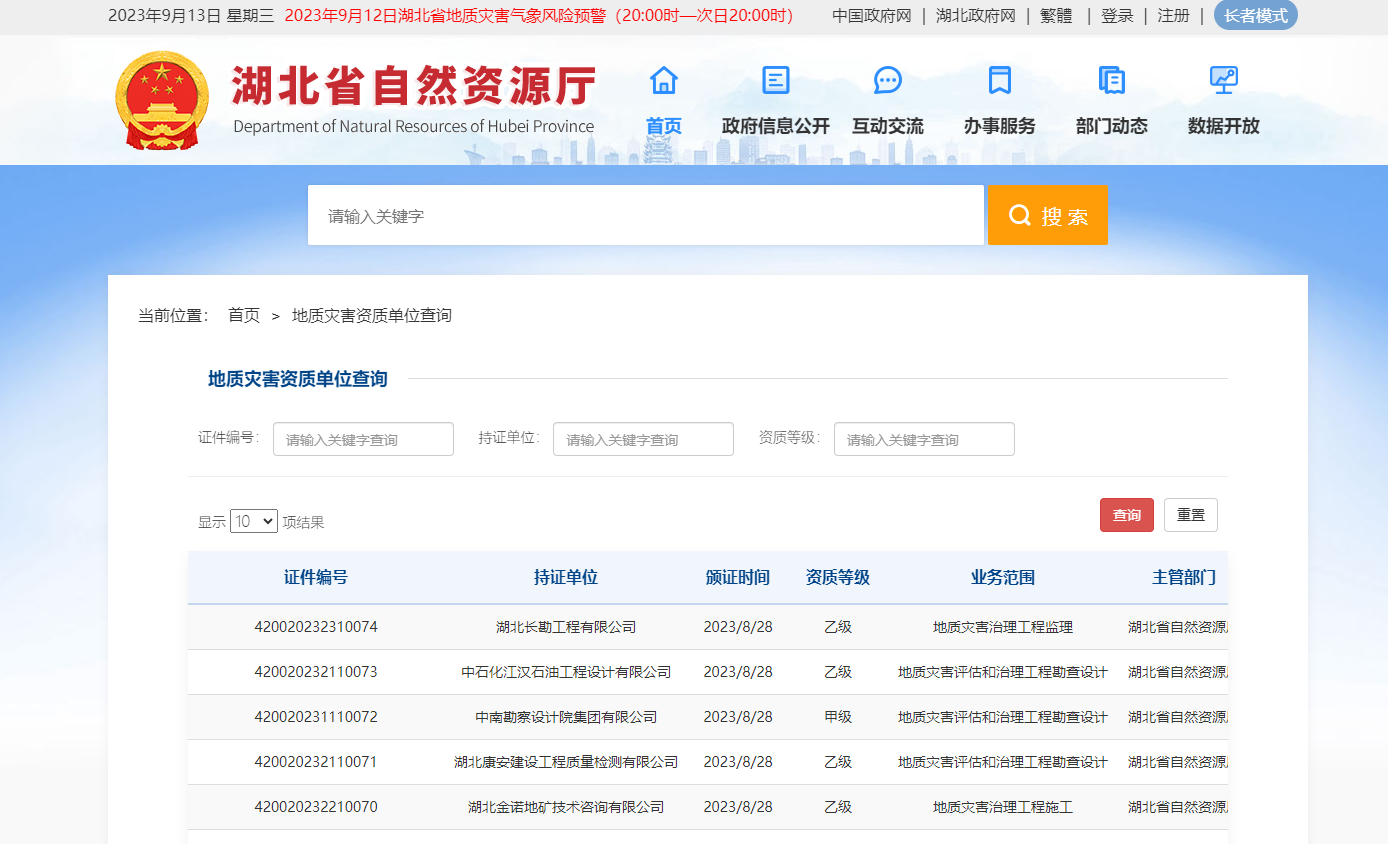
Task: Click the national emblem logo
Action: coord(162,100)
